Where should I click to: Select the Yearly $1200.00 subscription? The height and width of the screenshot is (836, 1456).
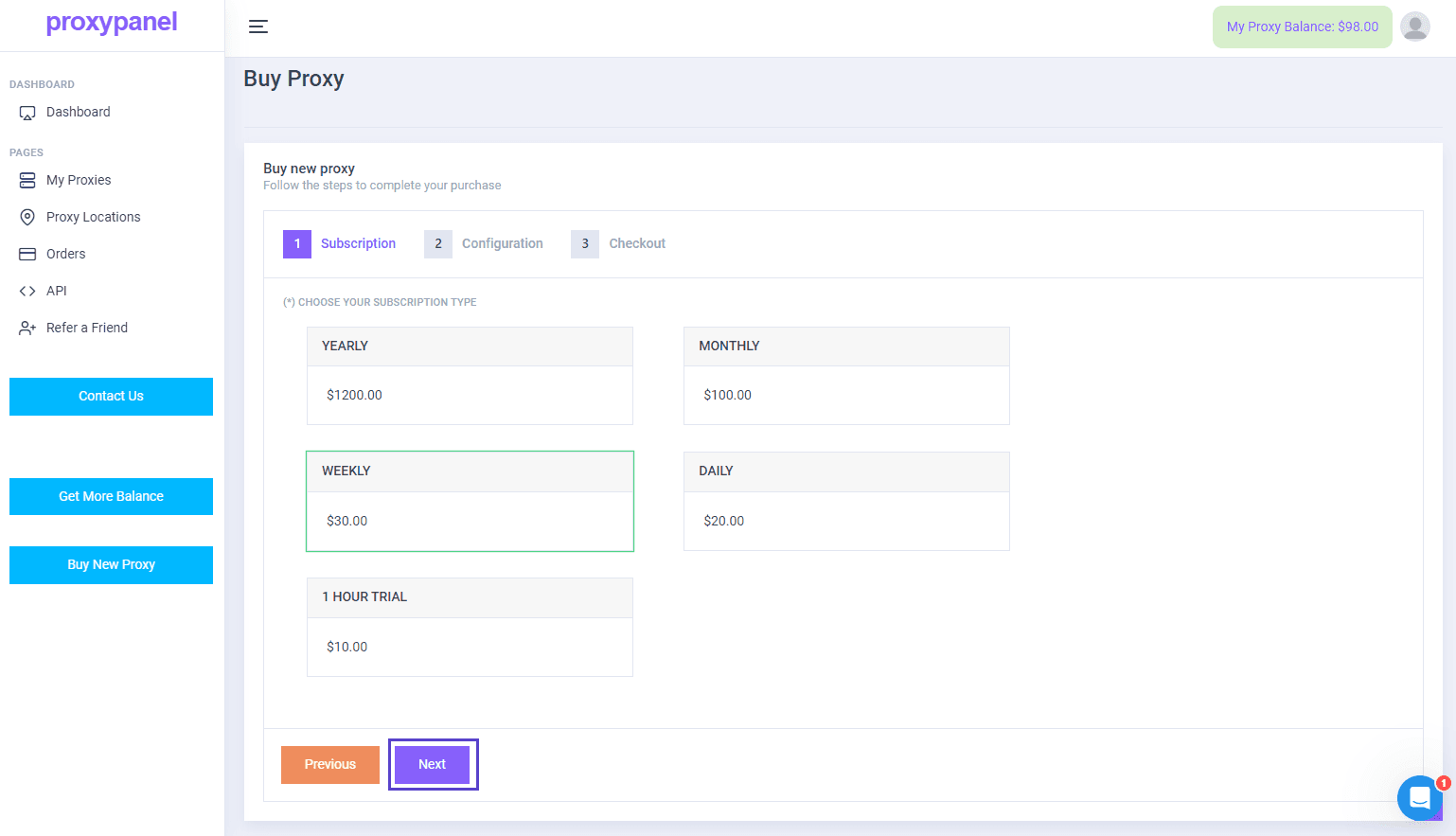[x=470, y=376]
